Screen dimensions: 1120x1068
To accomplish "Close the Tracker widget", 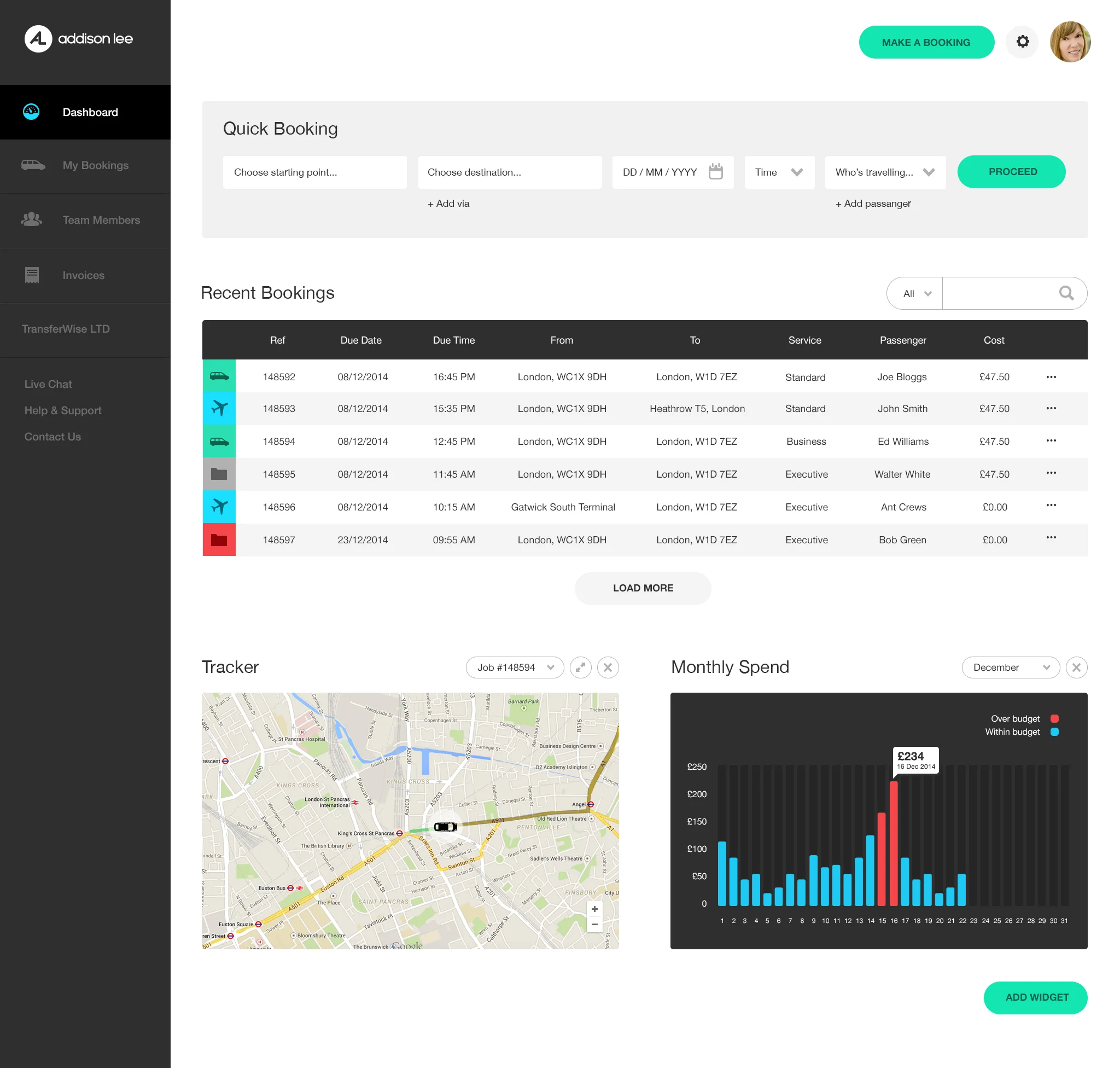I will click(x=608, y=667).
